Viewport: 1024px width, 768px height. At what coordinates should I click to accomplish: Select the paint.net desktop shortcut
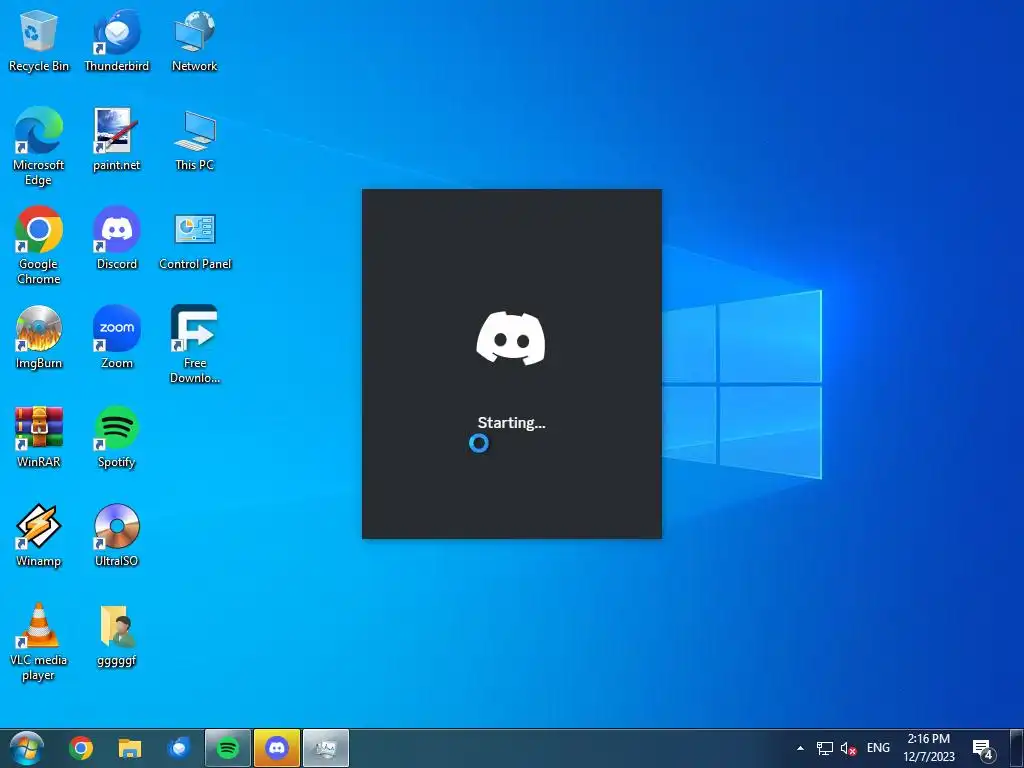116,140
